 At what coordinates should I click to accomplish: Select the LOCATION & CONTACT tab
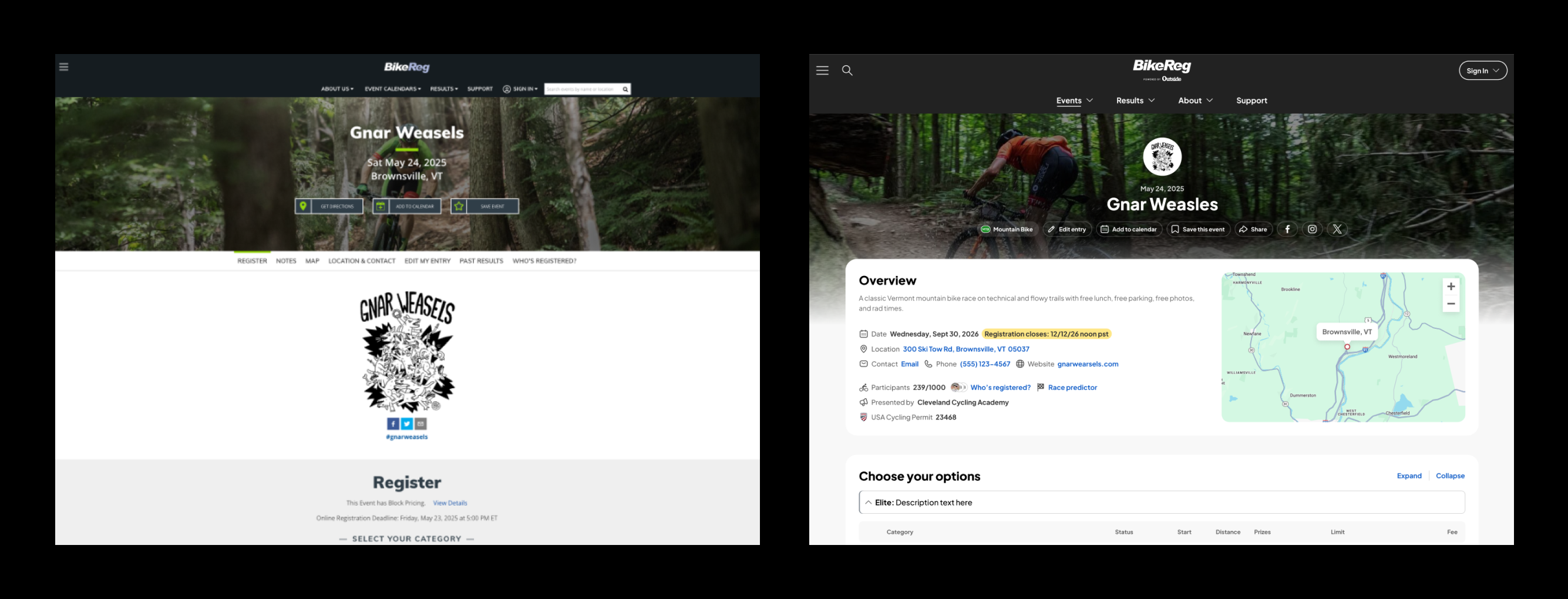[x=362, y=261]
